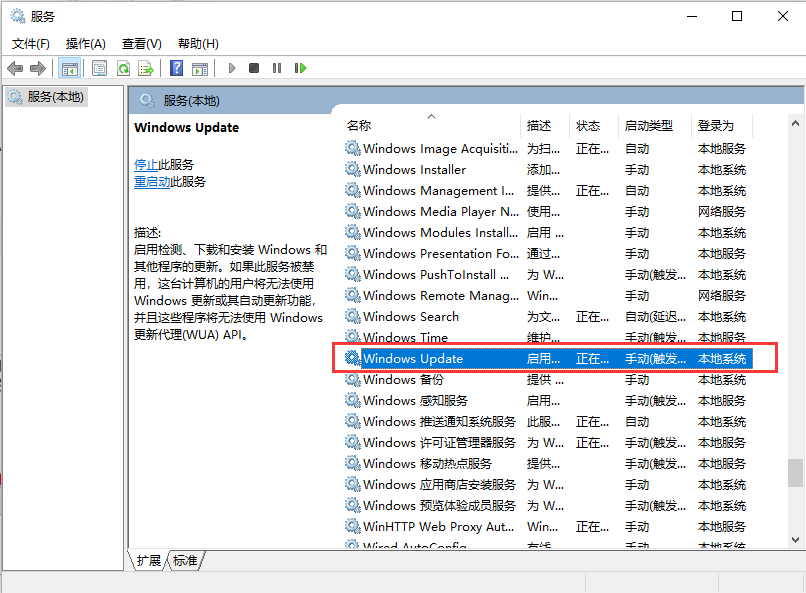Refresh the services list

123,67
